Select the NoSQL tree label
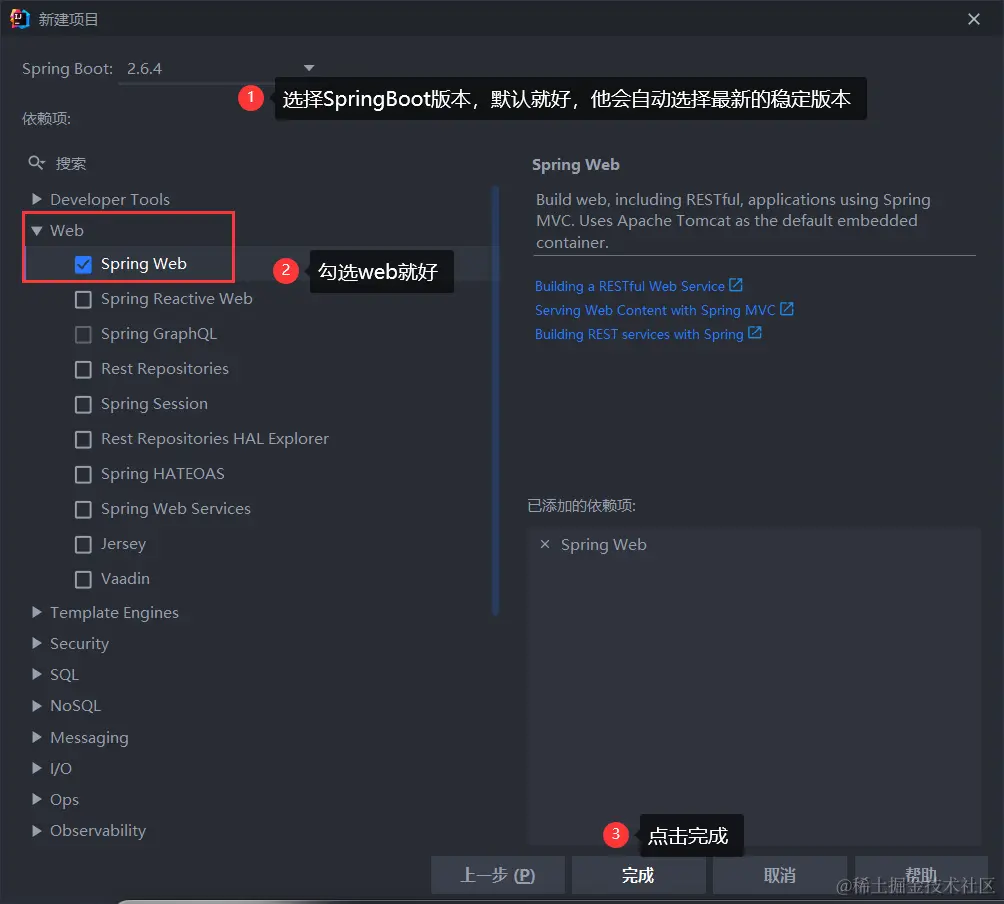The image size is (1004, 904). [x=76, y=706]
